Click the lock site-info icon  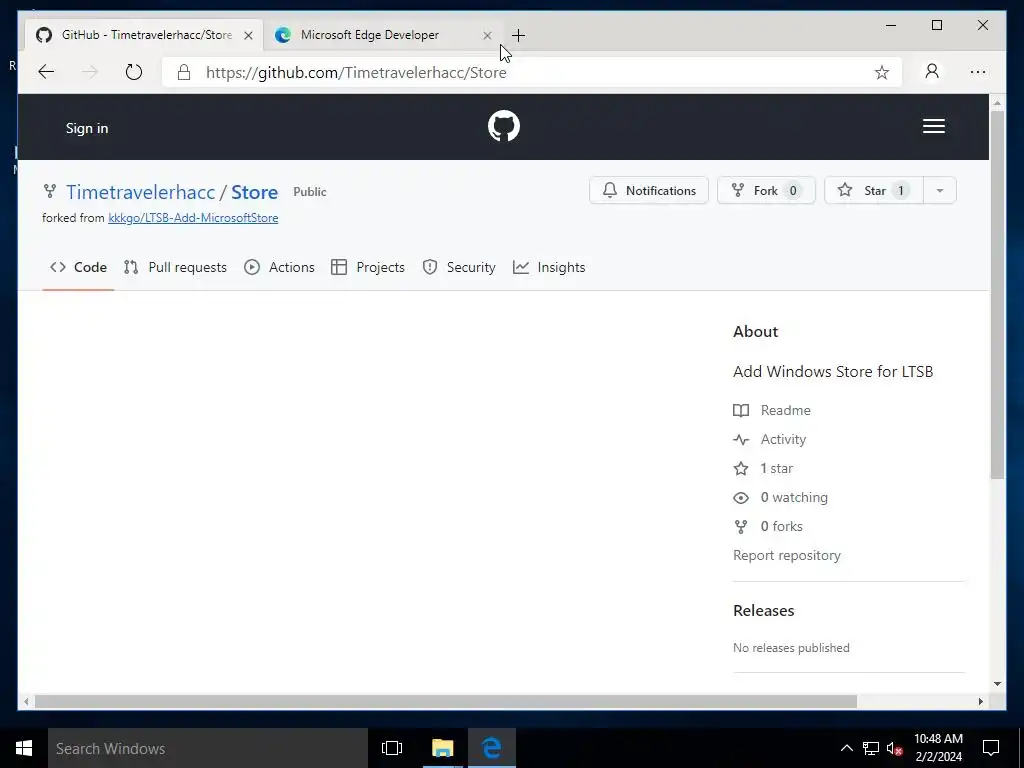[x=184, y=72]
